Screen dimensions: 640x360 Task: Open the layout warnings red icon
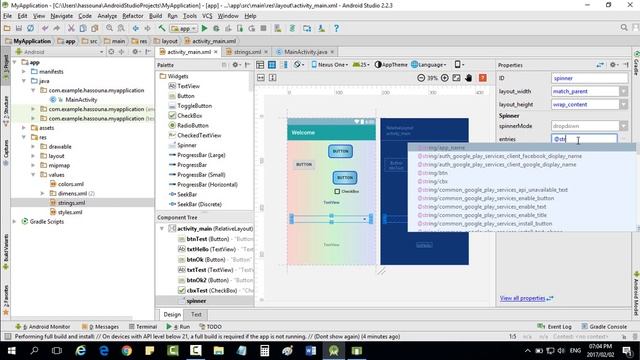pyautogui.click(x=482, y=78)
